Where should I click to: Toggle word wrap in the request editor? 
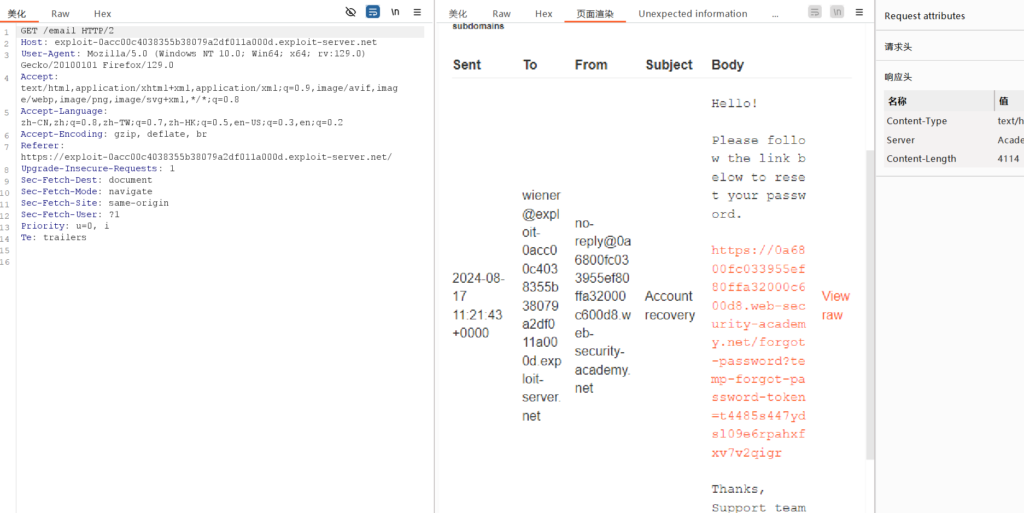pyautogui.click(x=373, y=12)
